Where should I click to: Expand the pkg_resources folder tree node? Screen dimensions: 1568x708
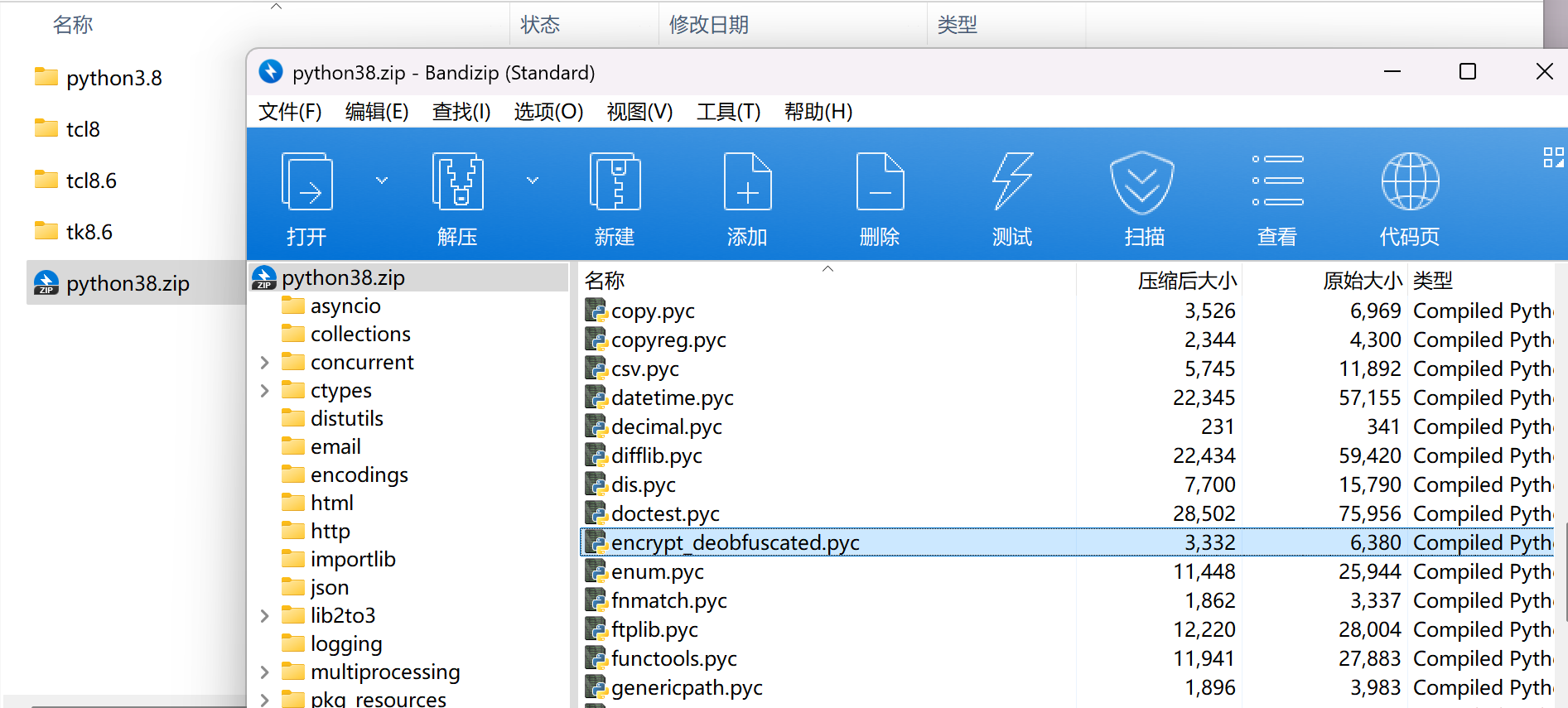pos(265,700)
